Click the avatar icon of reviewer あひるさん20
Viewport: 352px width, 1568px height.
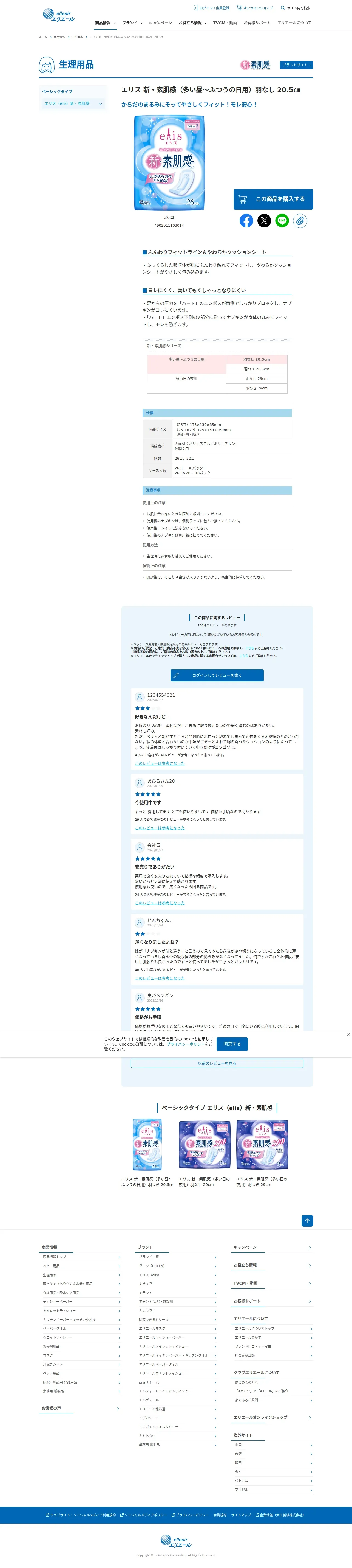tap(139, 783)
